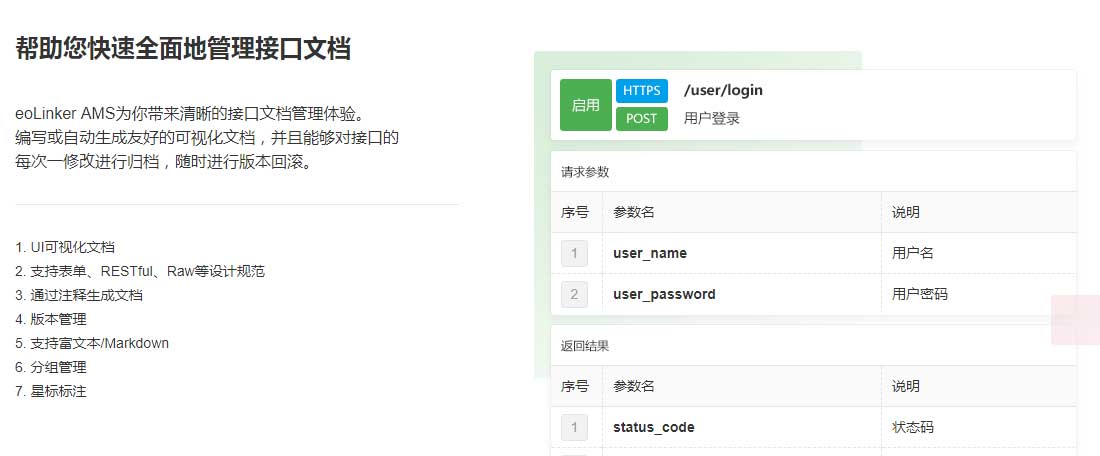Click the pink square at right edge
This screenshot has height=456, width=1100.
click(1074, 320)
